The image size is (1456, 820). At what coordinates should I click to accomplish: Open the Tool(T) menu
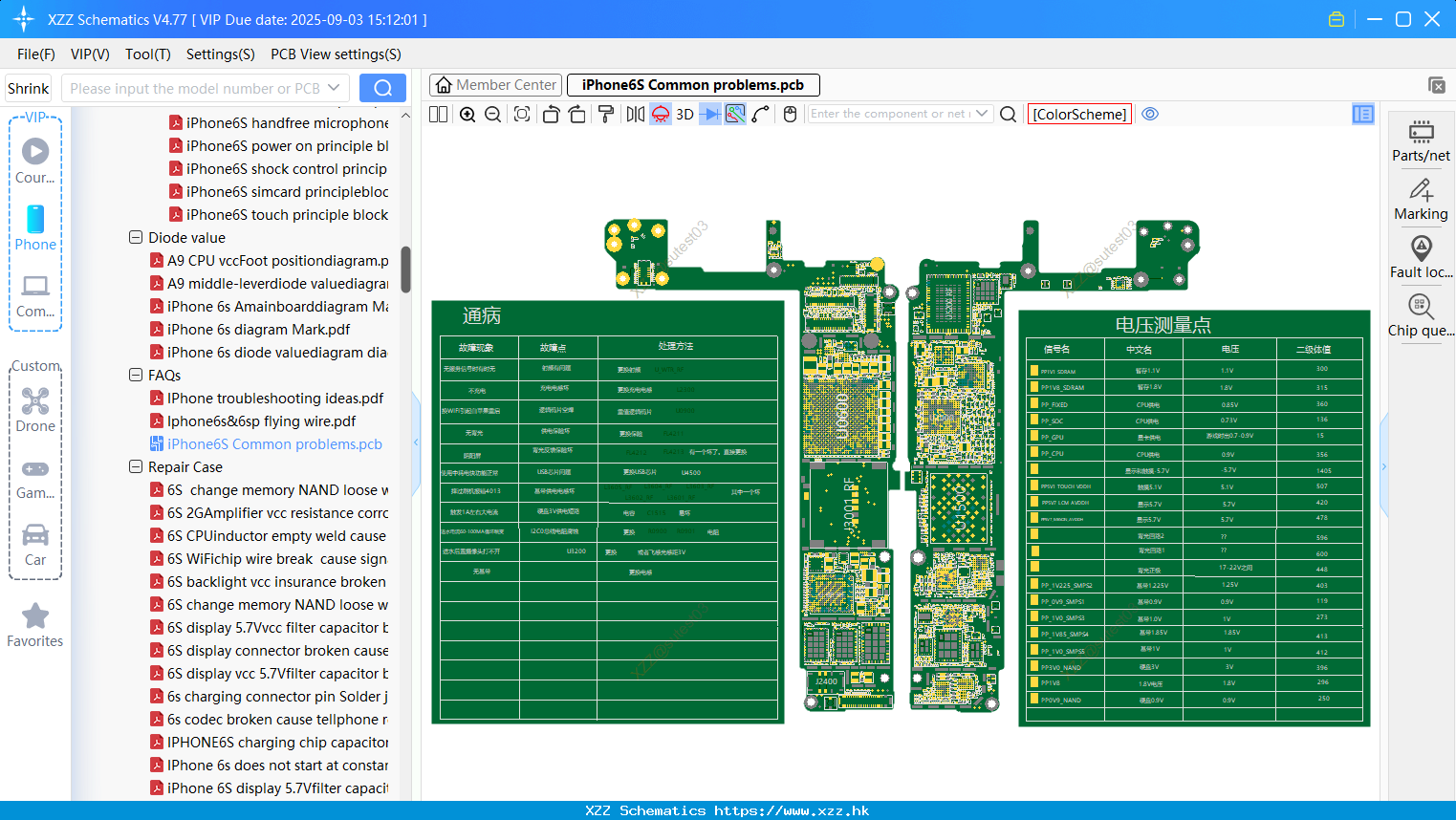(148, 54)
